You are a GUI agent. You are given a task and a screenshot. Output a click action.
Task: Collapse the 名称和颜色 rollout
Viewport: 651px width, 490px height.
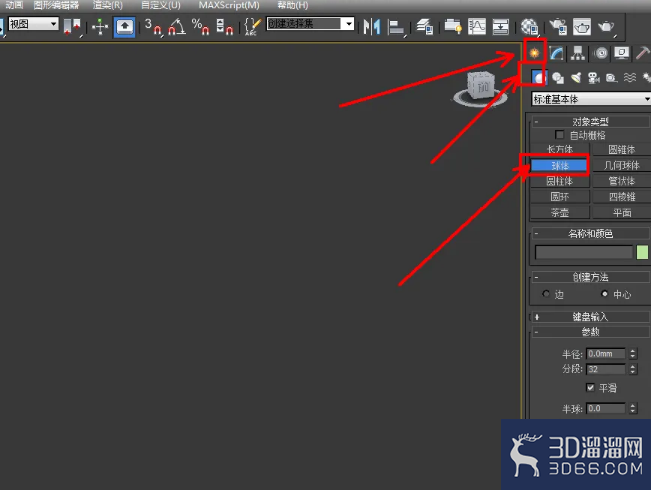click(590, 233)
